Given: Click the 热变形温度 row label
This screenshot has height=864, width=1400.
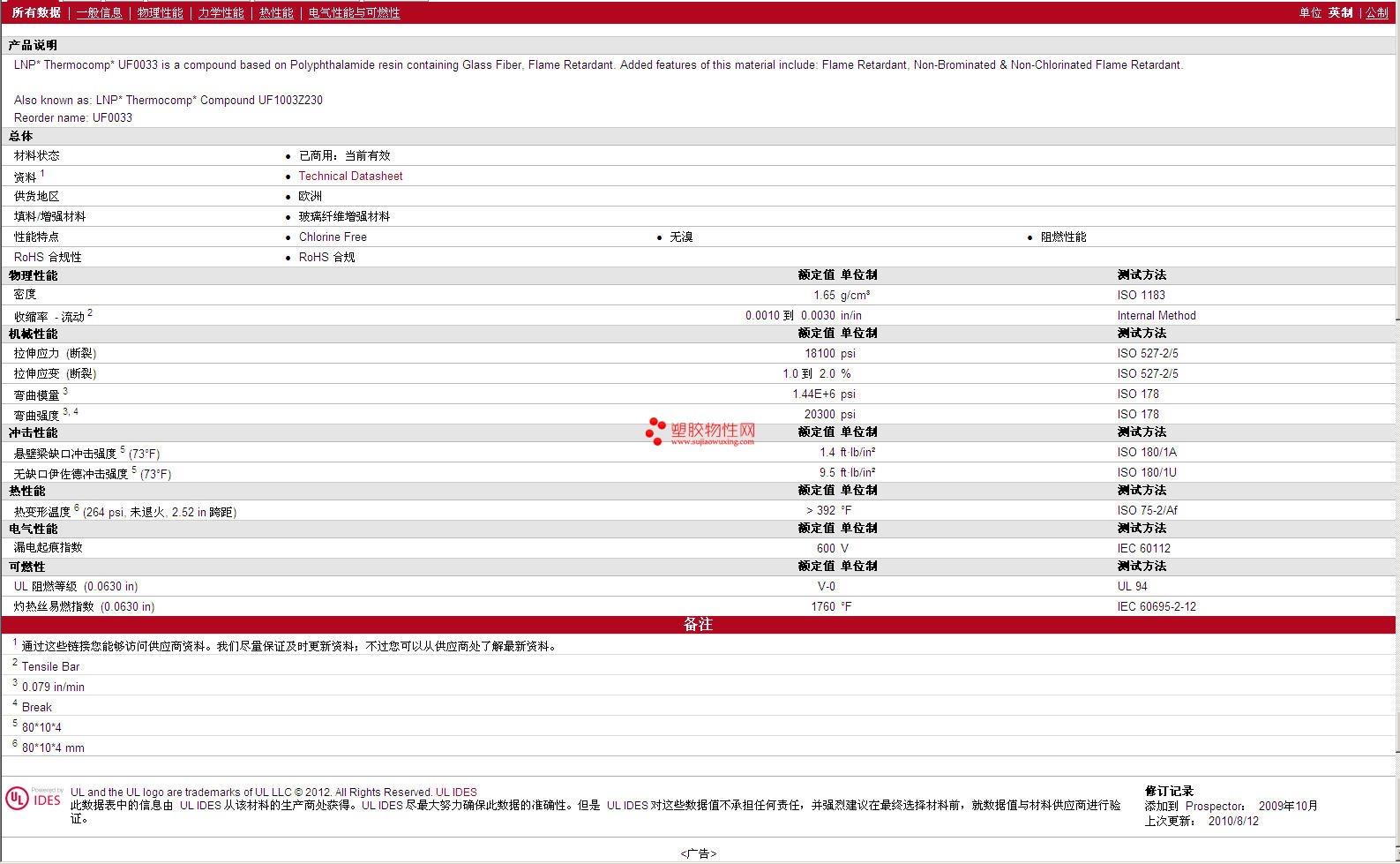Looking at the screenshot, I should coord(124,511).
